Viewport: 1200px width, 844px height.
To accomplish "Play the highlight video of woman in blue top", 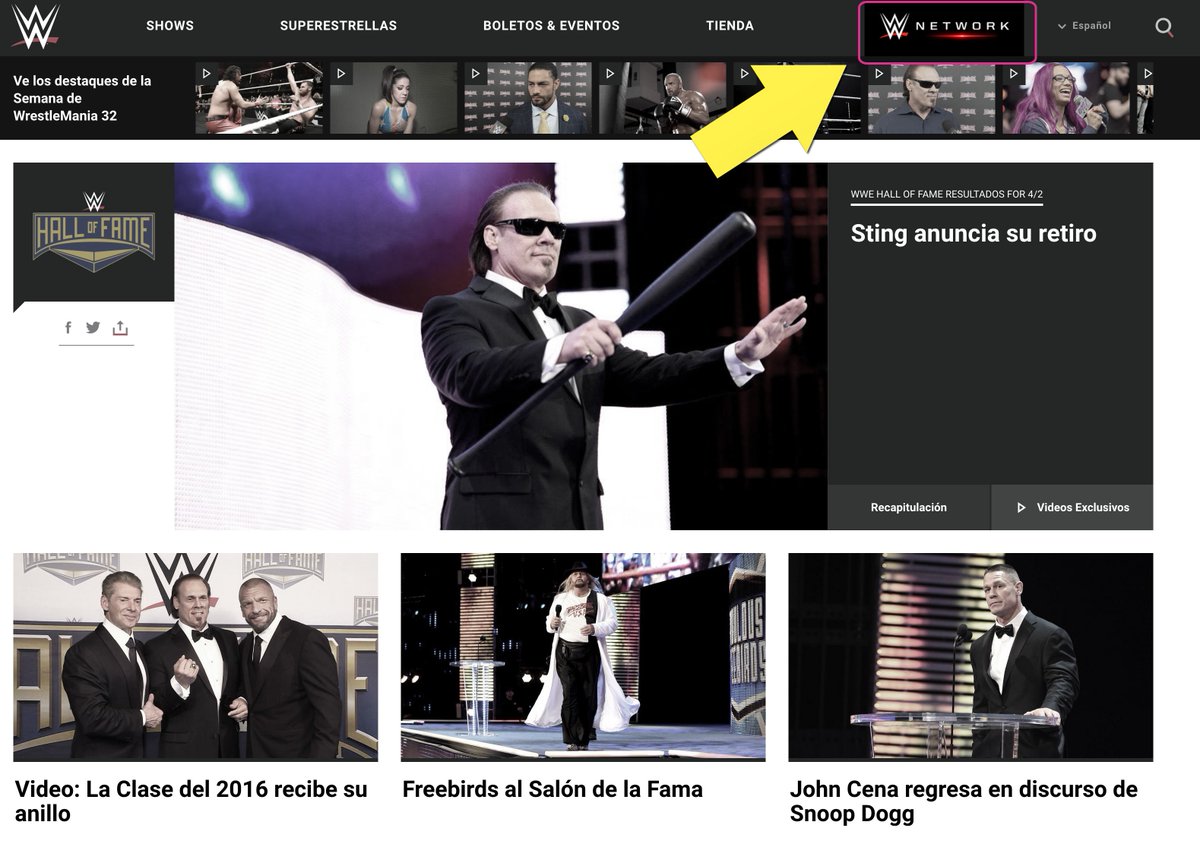I will [393, 98].
